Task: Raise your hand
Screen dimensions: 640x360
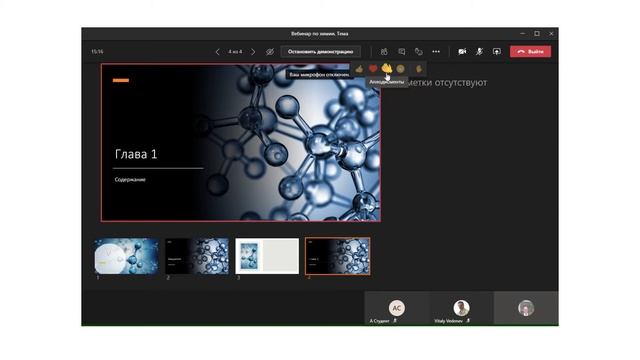Action: (x=419, y=69)
